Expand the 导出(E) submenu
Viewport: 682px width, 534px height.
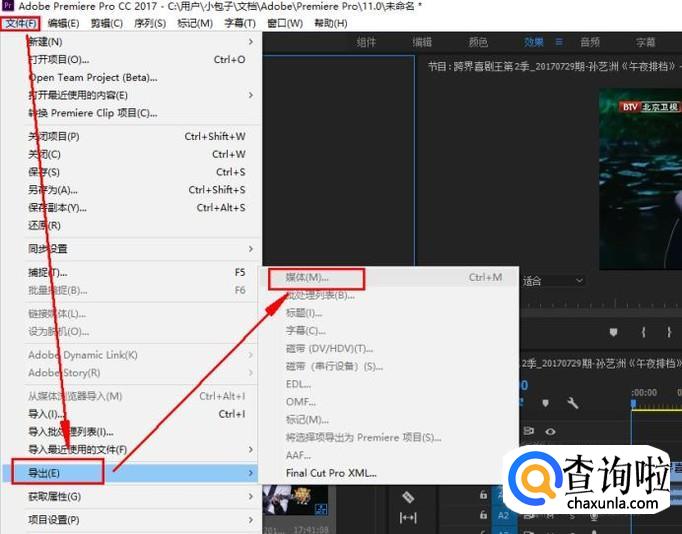click(x=251, y=473)
